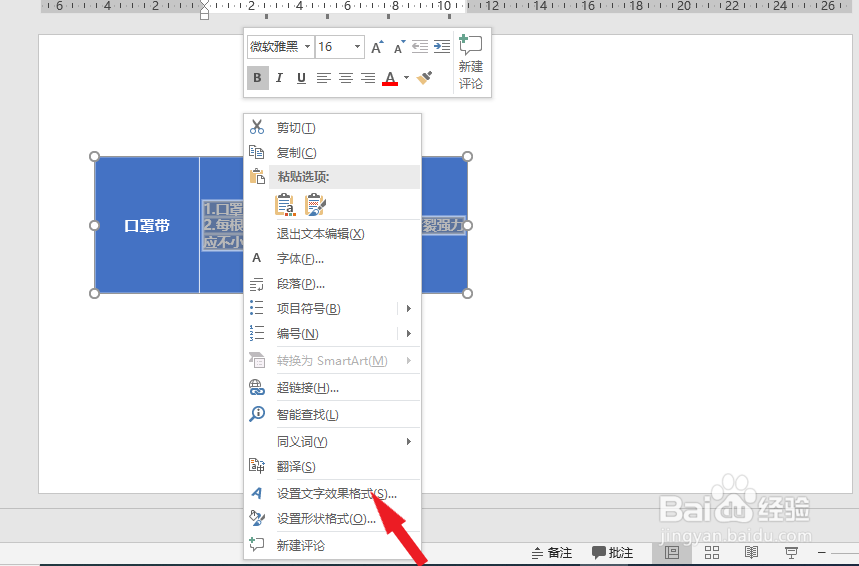Decrease list indent level
The width and height of the screenshot is (859, 566).
click(x=420, y=47)
